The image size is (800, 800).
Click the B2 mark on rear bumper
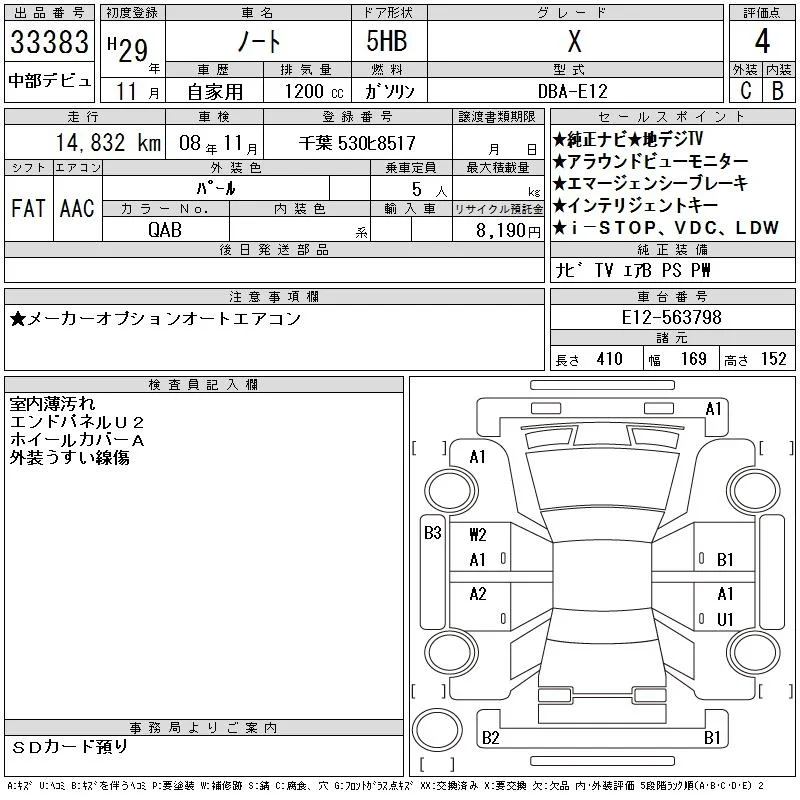[490, 738]
